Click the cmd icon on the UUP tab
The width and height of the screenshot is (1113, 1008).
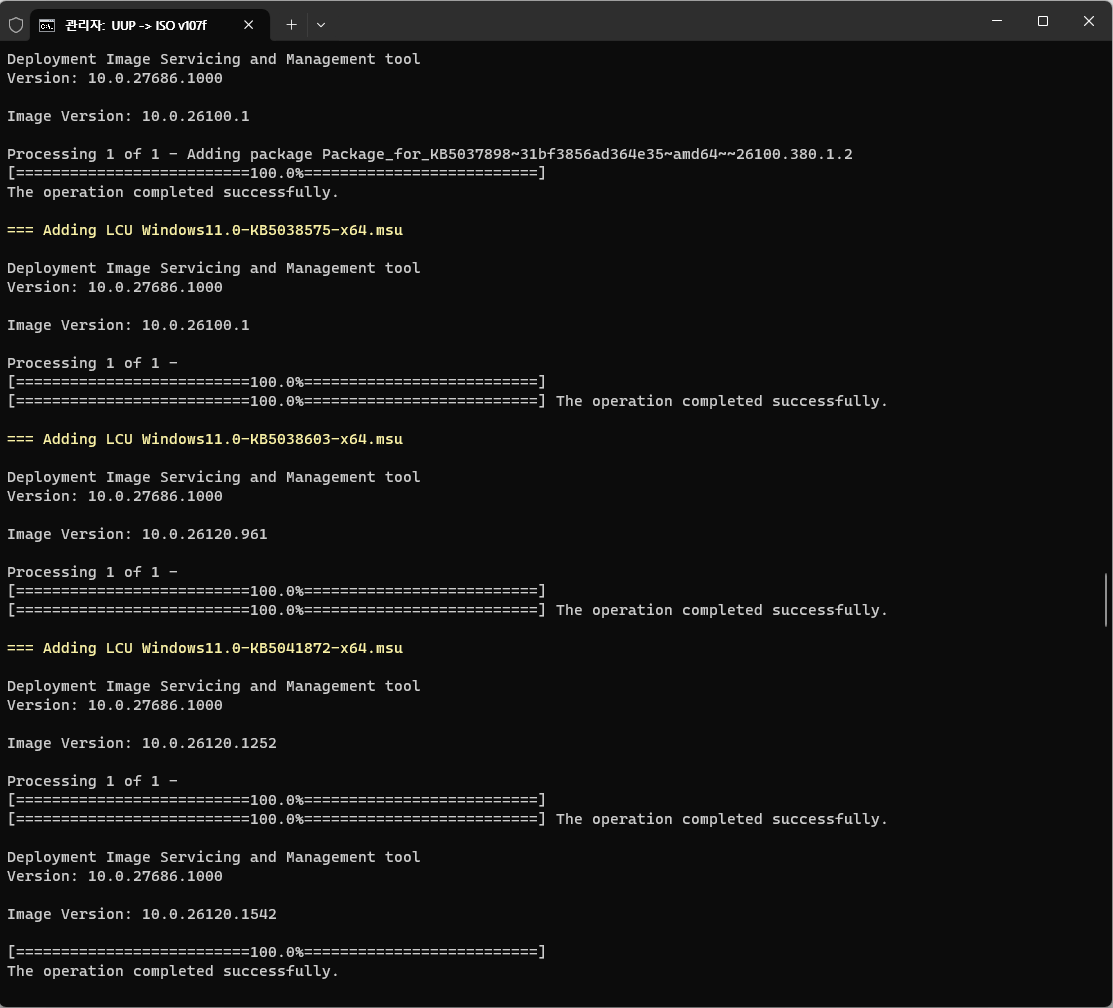point(47,26)
